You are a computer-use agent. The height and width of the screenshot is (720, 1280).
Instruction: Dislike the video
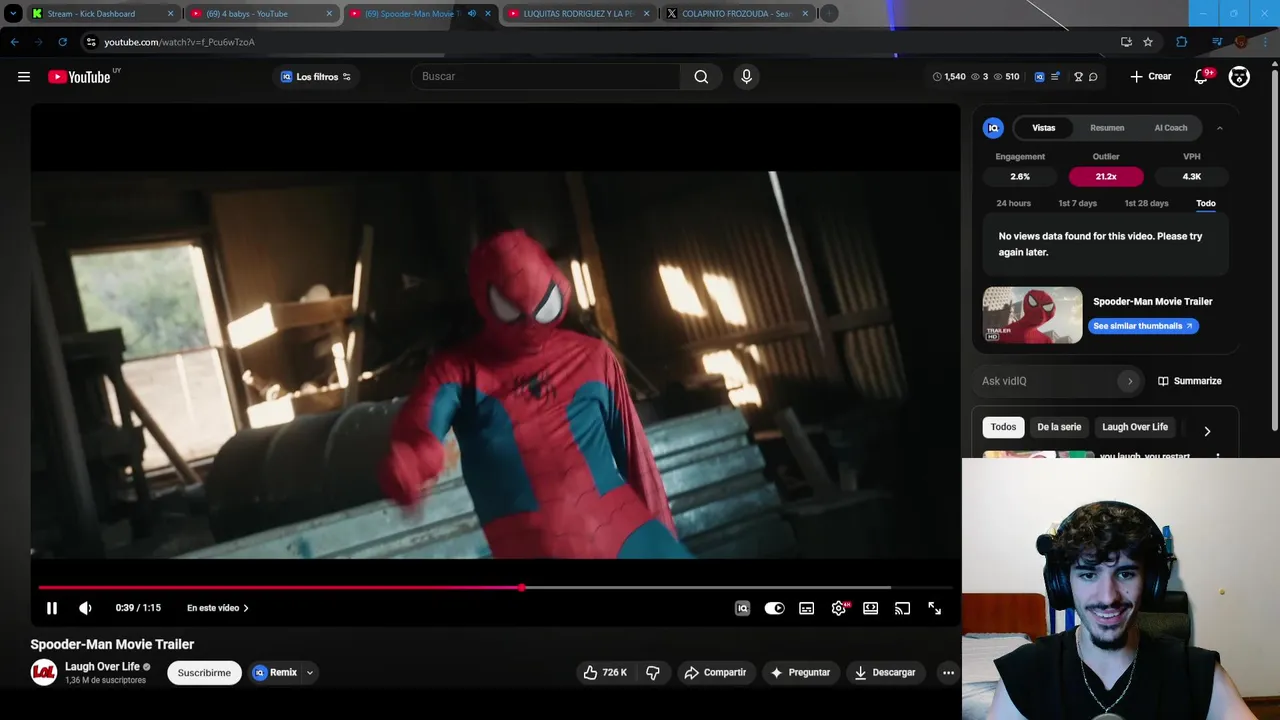click(653, 673)
